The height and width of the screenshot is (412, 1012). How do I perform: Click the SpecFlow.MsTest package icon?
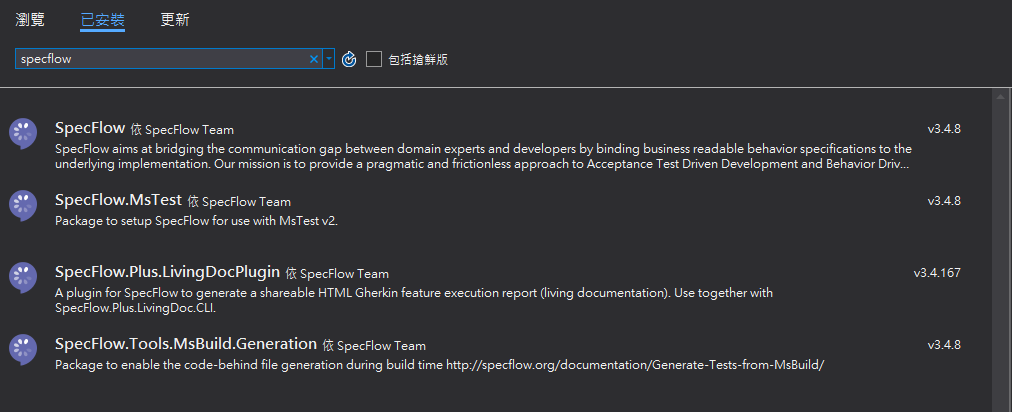tap(23, 205)
